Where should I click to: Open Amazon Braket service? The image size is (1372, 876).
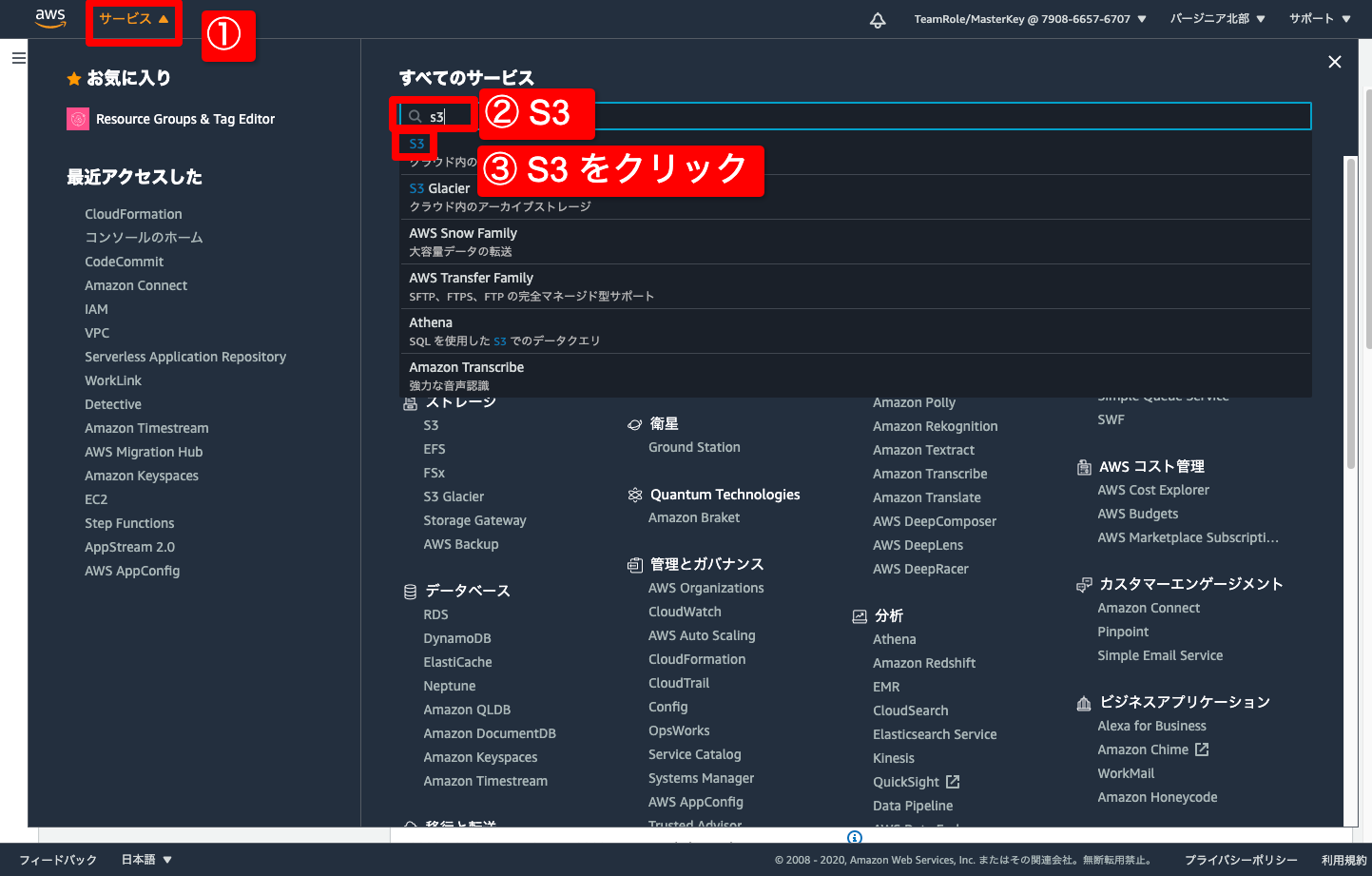[x=694, y=517]
